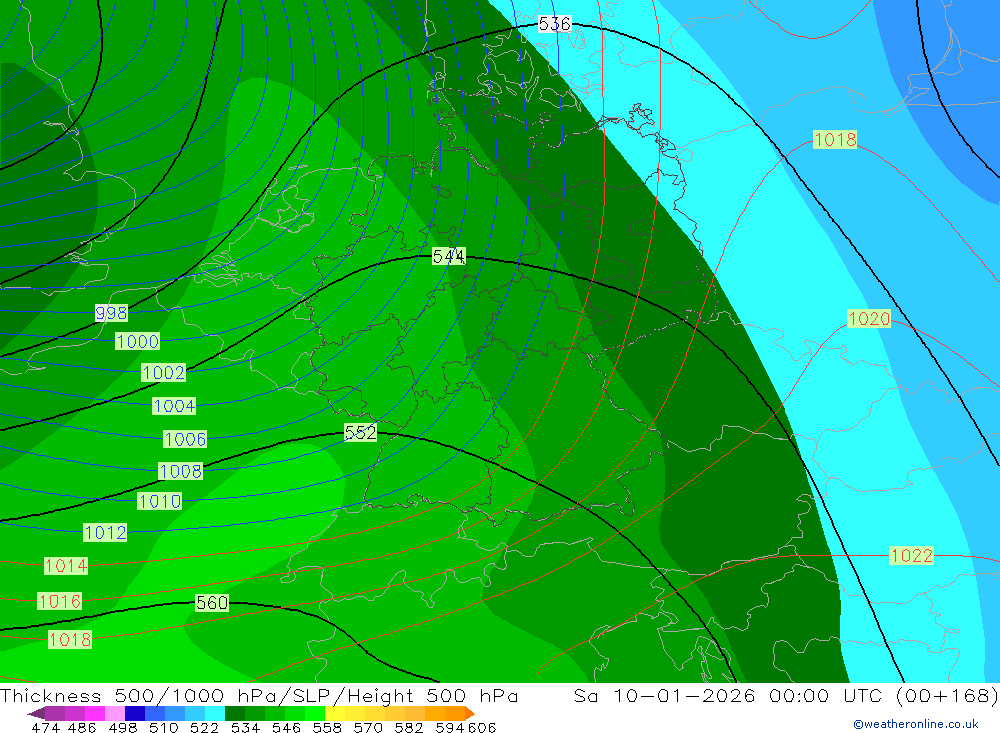
Task: Click the 594 legend value
Action: pyautogui.click(x=449, y=728)
